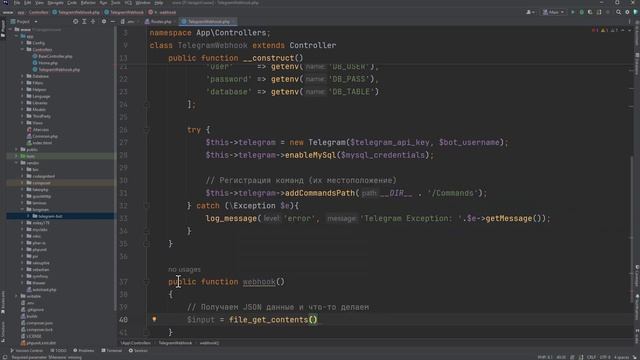Select opened file in Project panel
Viewport: 640px width, 360px height.
click(x=76, y=21)
